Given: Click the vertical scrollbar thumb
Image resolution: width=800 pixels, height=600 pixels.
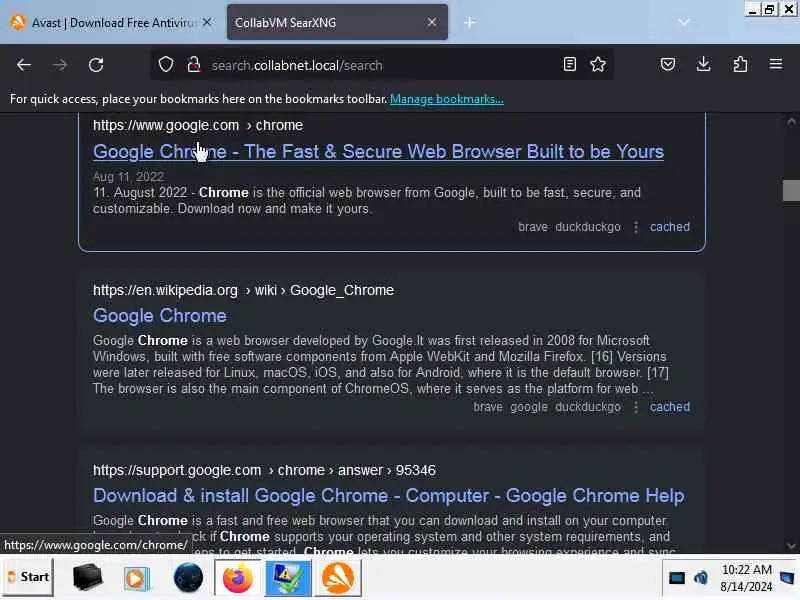Looking at the screenshot, I should 791,190.
